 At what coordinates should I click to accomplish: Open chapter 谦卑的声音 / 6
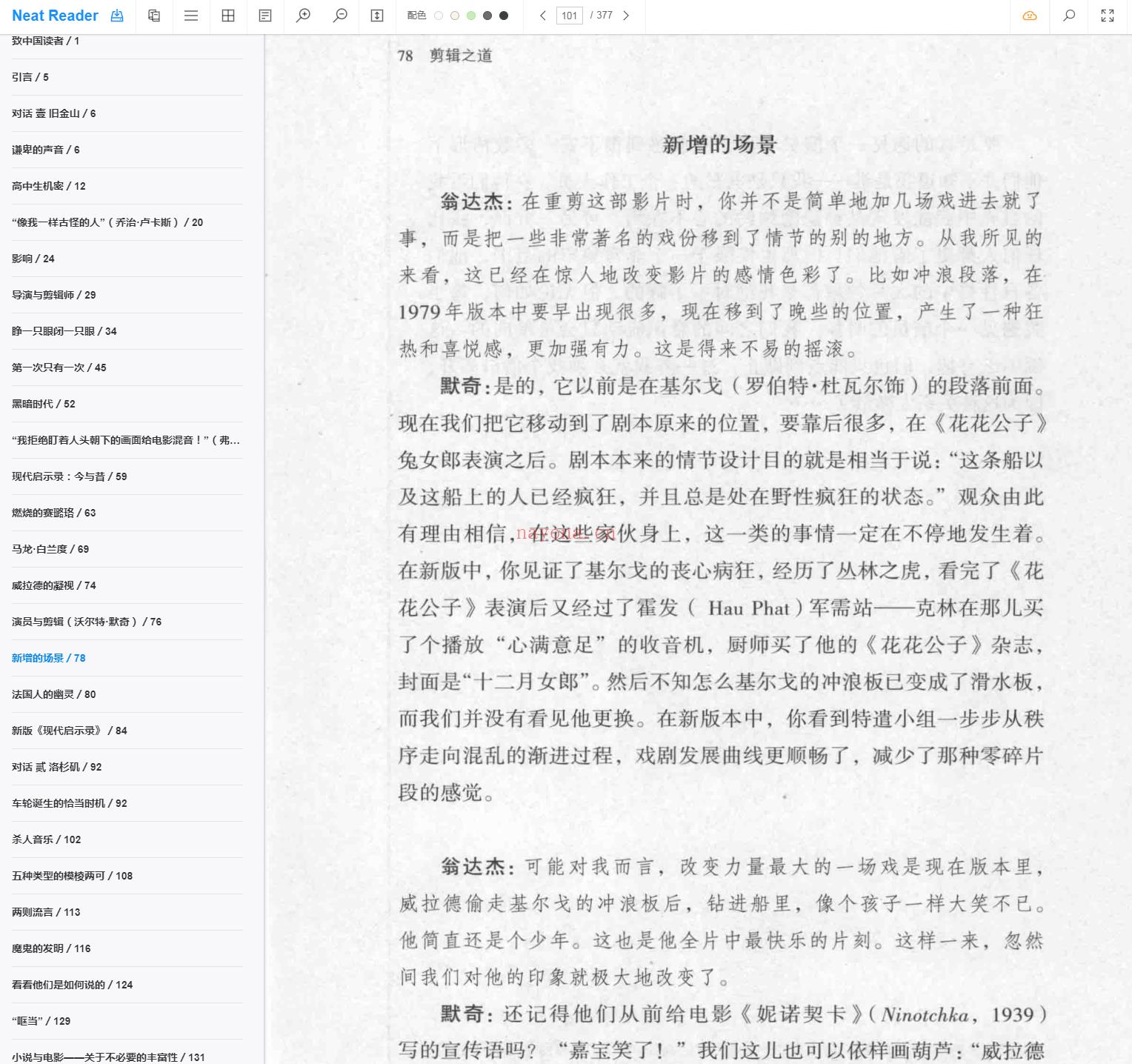46,150
